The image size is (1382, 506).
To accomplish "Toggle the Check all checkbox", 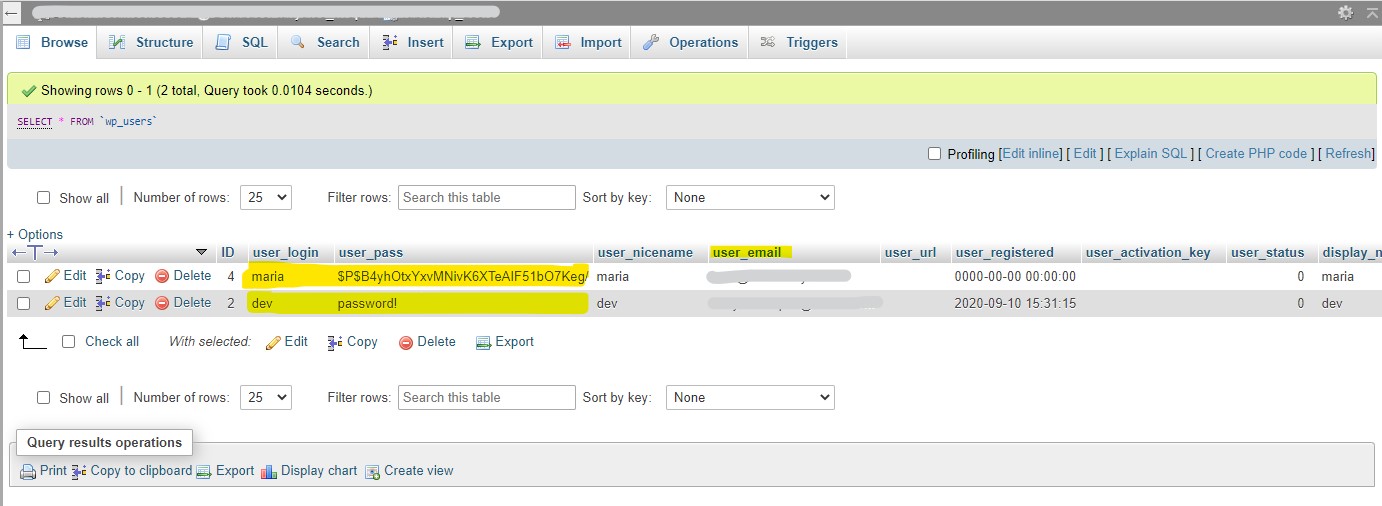I will click(x=69, y=342).
